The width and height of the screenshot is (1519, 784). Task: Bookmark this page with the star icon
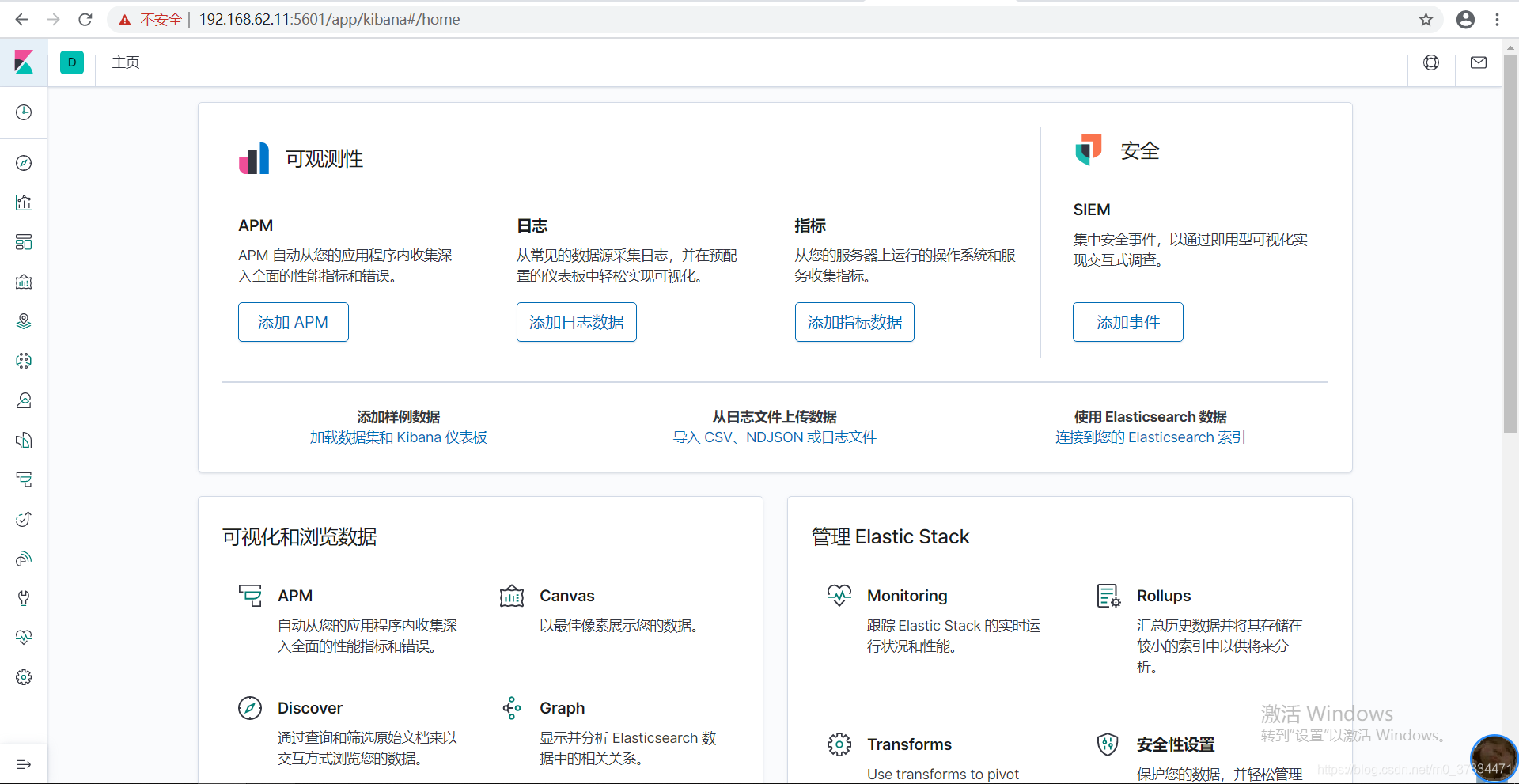point(1426,20)
